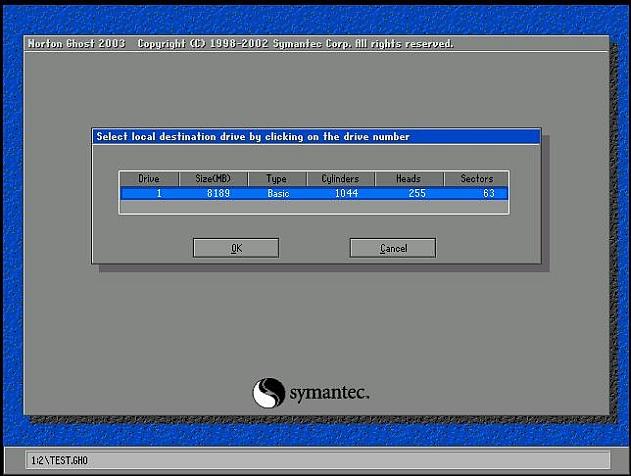The image size is (631, 476).
Task: Click the 63 sectors value
Action: pyautogui.click(x=489, y=194)
